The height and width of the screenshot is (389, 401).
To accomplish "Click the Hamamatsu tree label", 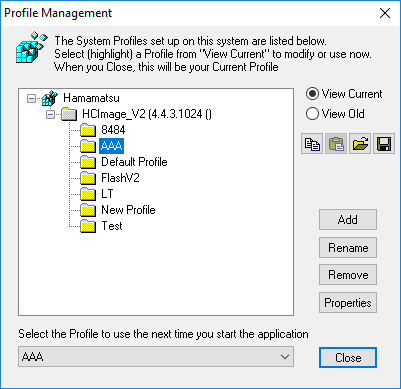I will pos(91,98).
